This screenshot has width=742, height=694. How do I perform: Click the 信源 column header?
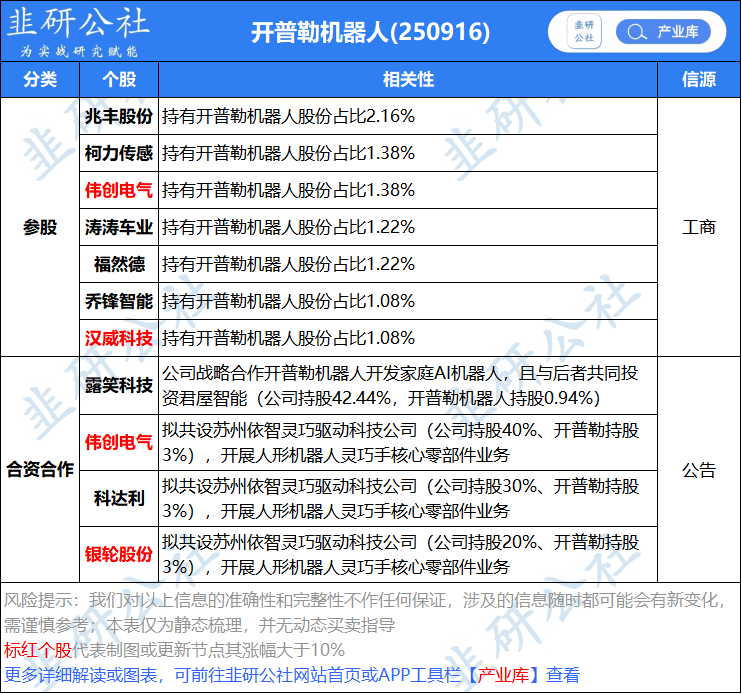pos(698,79)
